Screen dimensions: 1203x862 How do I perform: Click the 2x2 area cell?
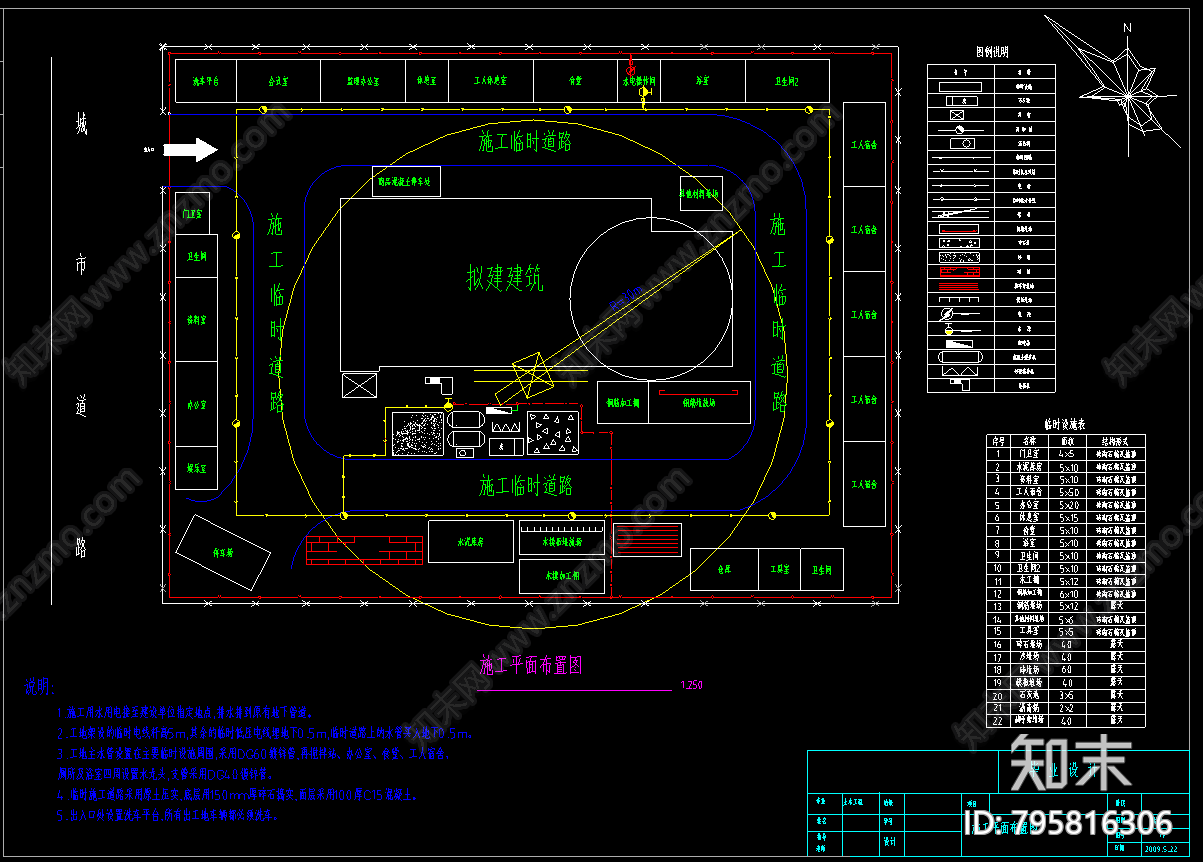[x=1067, y=707]
